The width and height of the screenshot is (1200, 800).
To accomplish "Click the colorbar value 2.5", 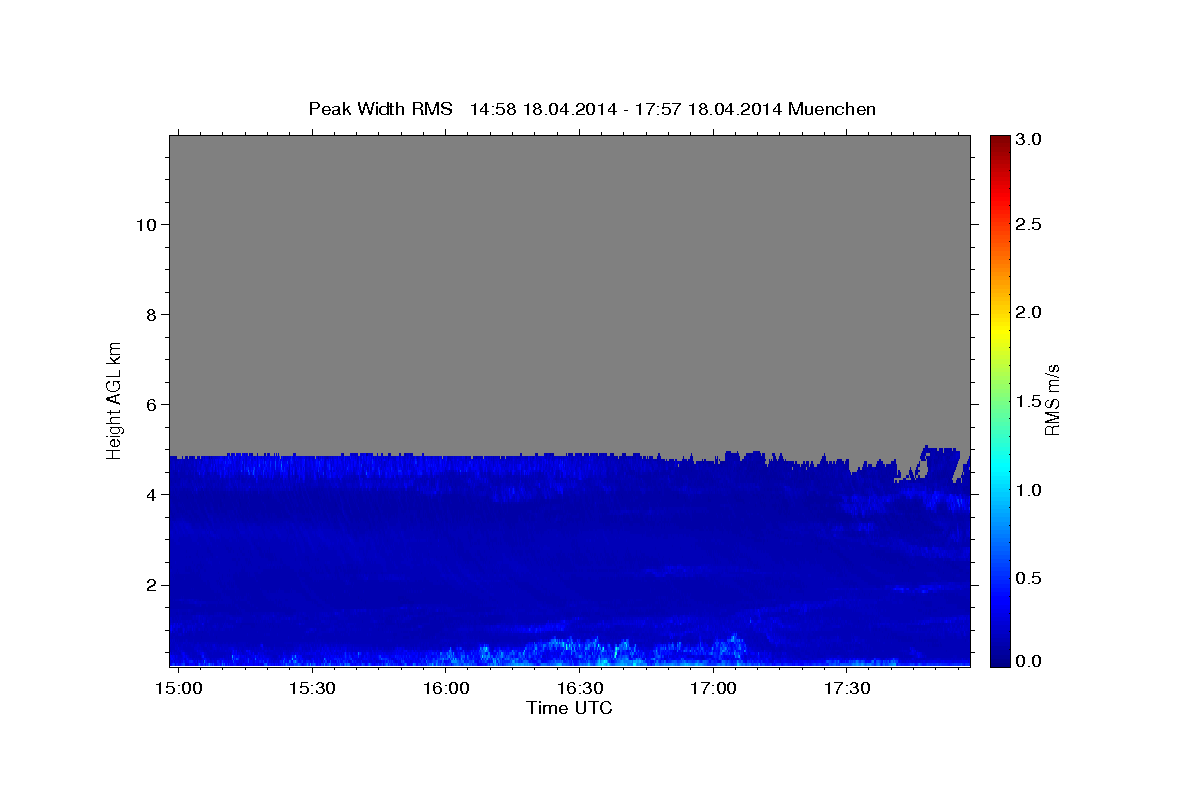I will point(1029,224).
